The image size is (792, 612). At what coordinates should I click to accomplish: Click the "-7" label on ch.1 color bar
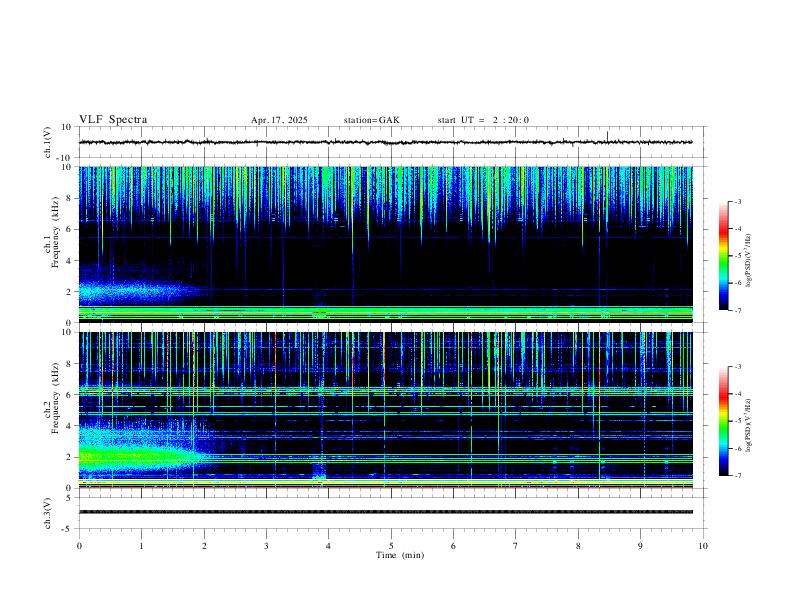tap(738, 310)
